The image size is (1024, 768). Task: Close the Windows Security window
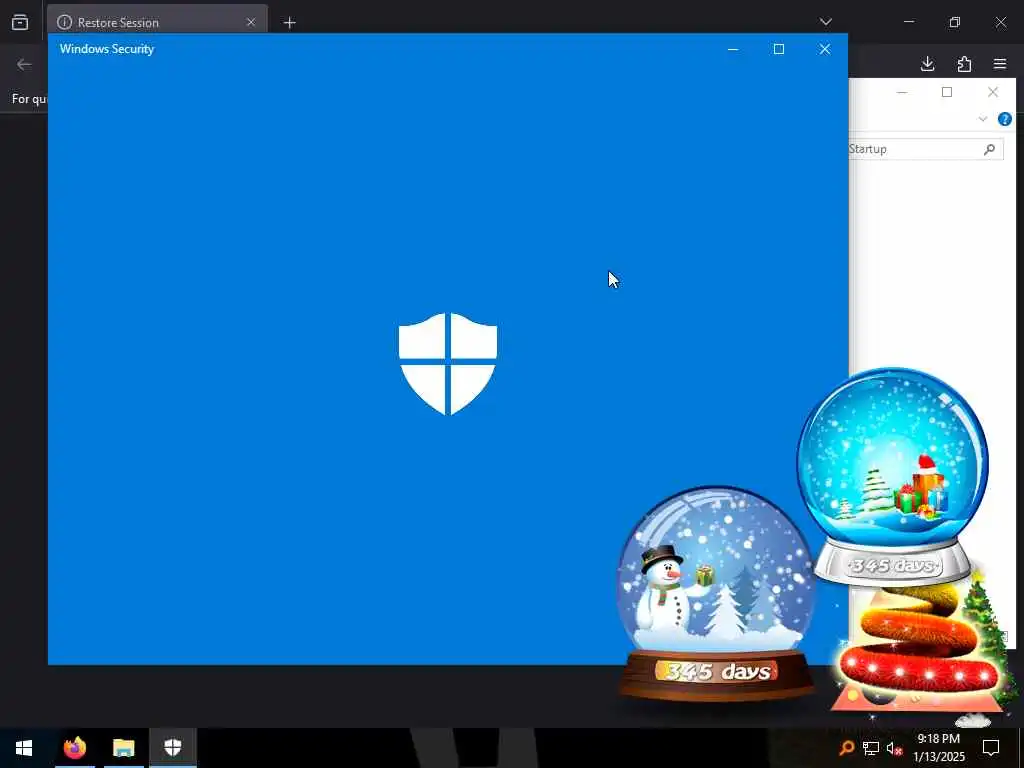coord(825,49)
